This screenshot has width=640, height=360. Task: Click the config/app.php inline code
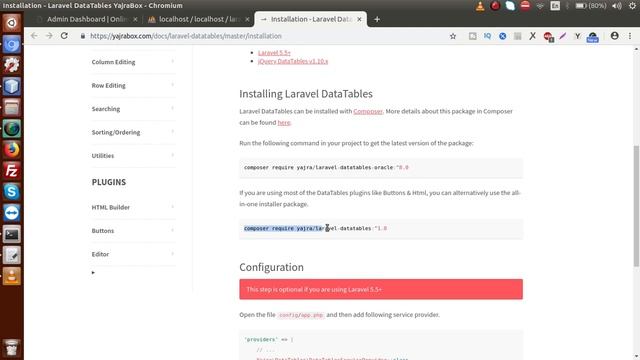tap(301, 315)
